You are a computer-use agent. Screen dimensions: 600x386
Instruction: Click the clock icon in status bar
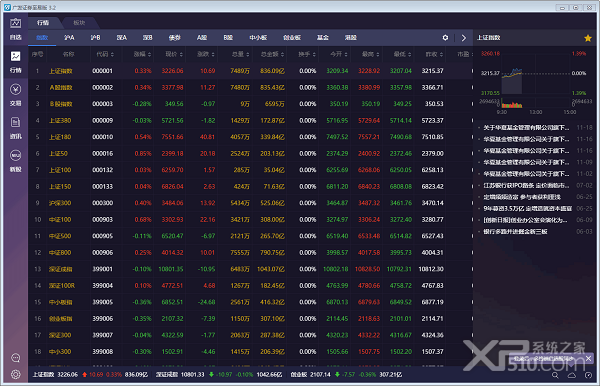589,375
